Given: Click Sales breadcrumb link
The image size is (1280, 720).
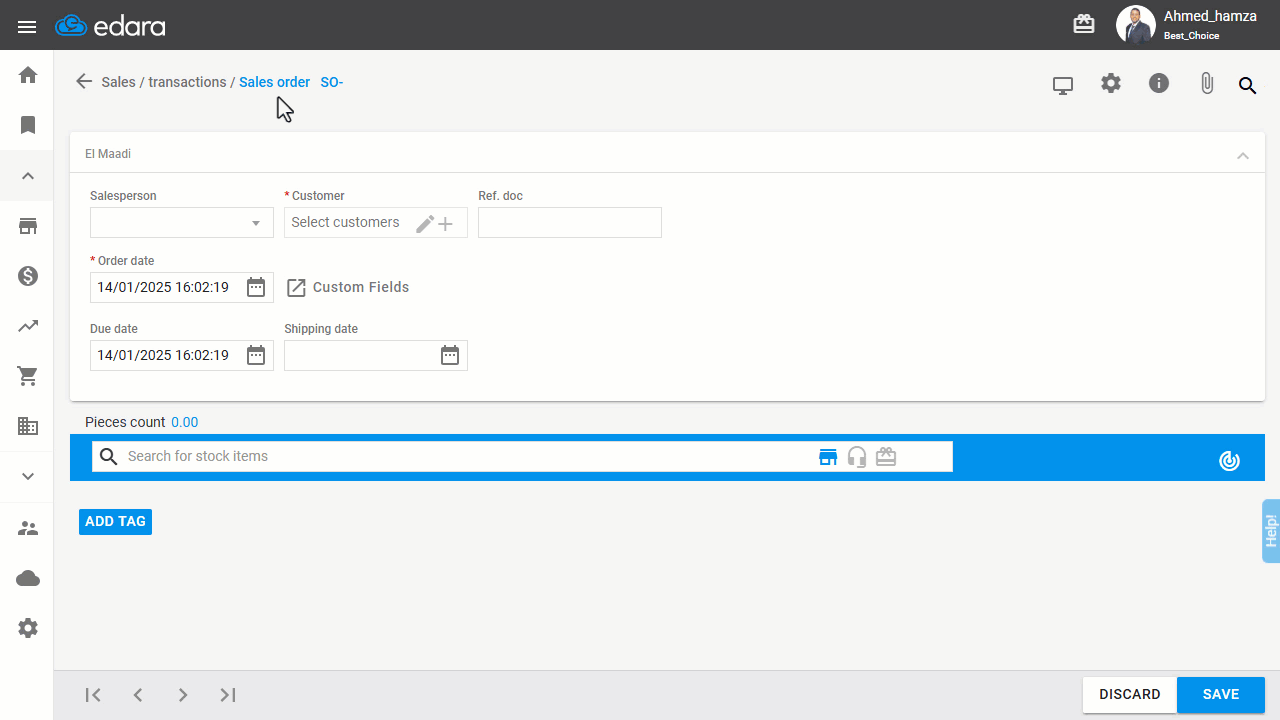Looking at the screenshot, I should tap(118, 82).
